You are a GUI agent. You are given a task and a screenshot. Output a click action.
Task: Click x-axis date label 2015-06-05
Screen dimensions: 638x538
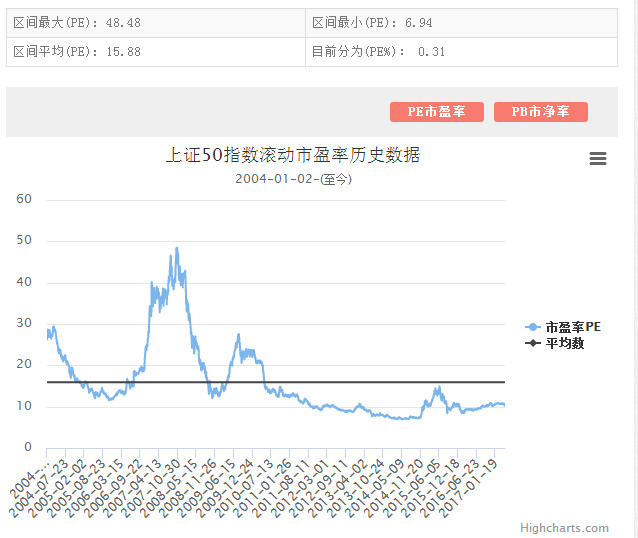pyautogui.click(x=413, y=488)
